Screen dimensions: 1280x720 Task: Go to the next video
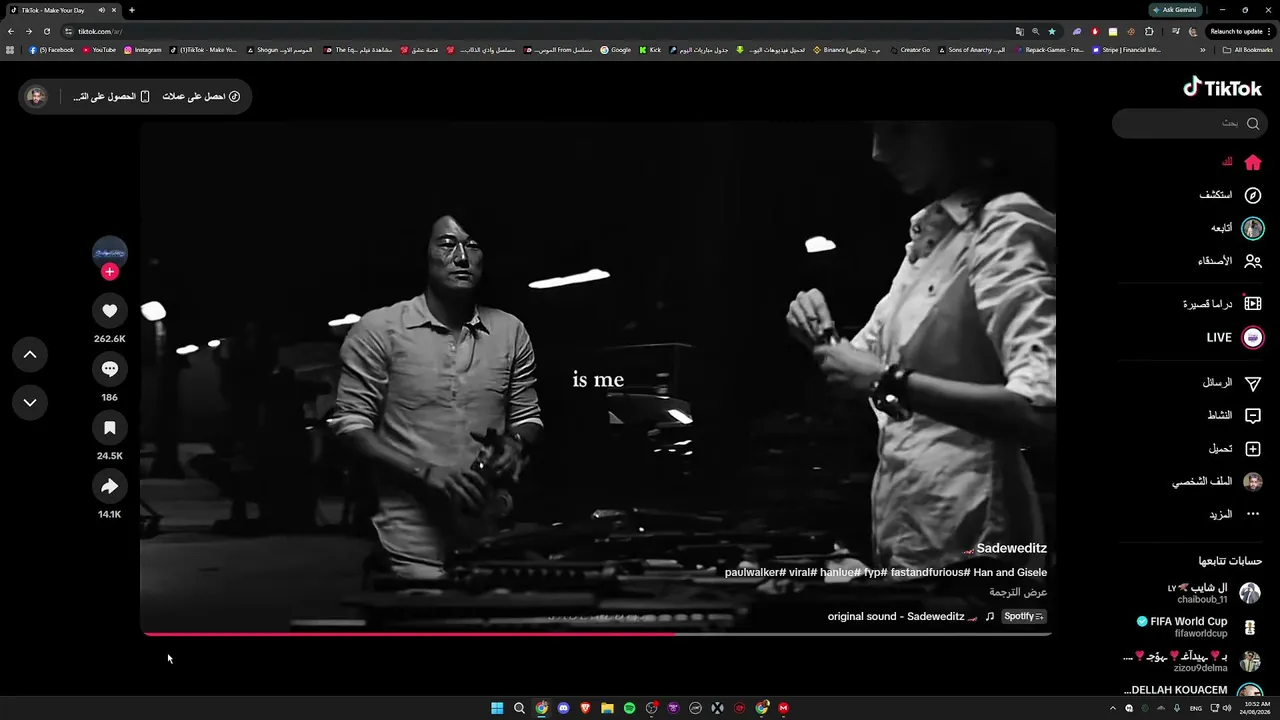click(x=30, y=402)
